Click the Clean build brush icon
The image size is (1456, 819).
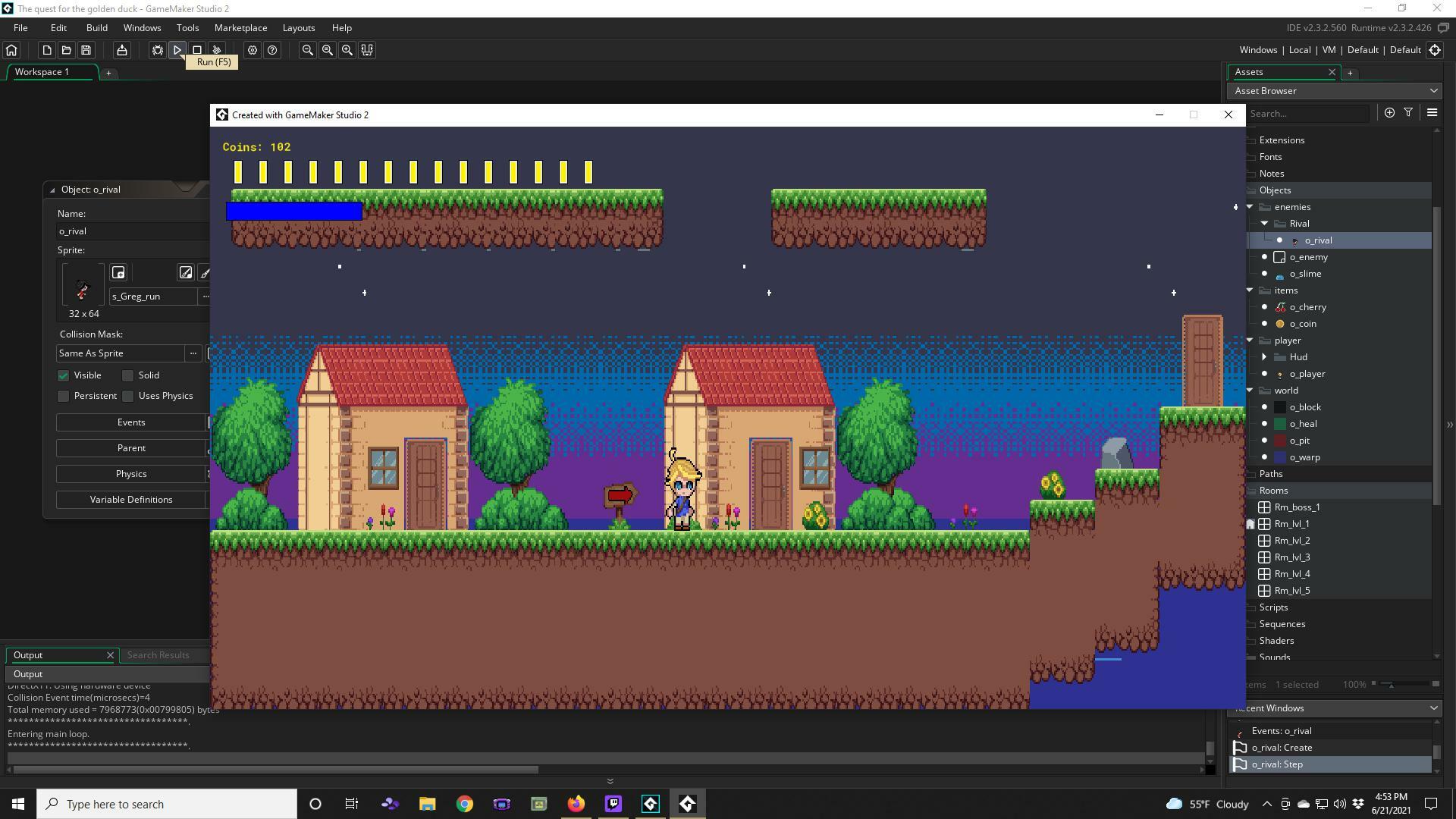click(217, 50)
